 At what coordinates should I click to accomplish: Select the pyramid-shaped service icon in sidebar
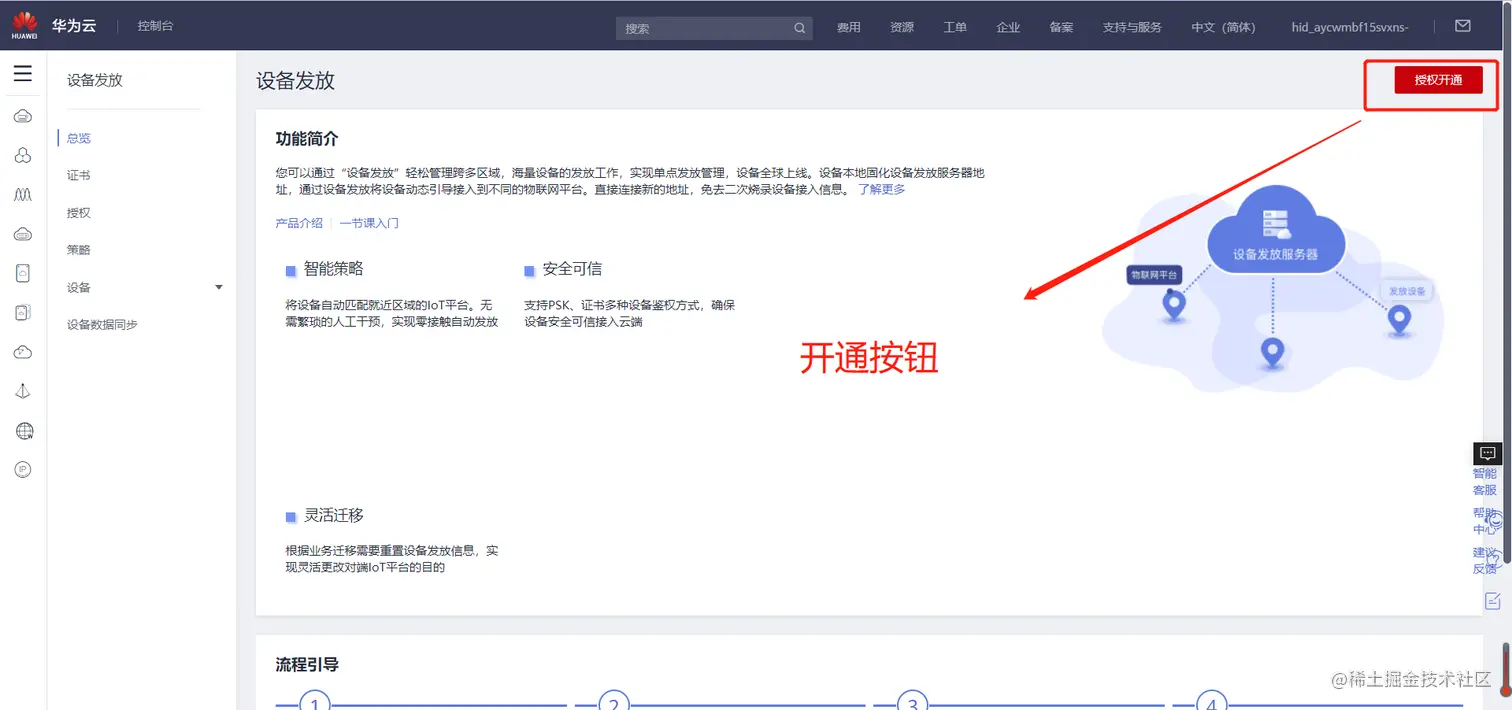click(x=23, y=390)
